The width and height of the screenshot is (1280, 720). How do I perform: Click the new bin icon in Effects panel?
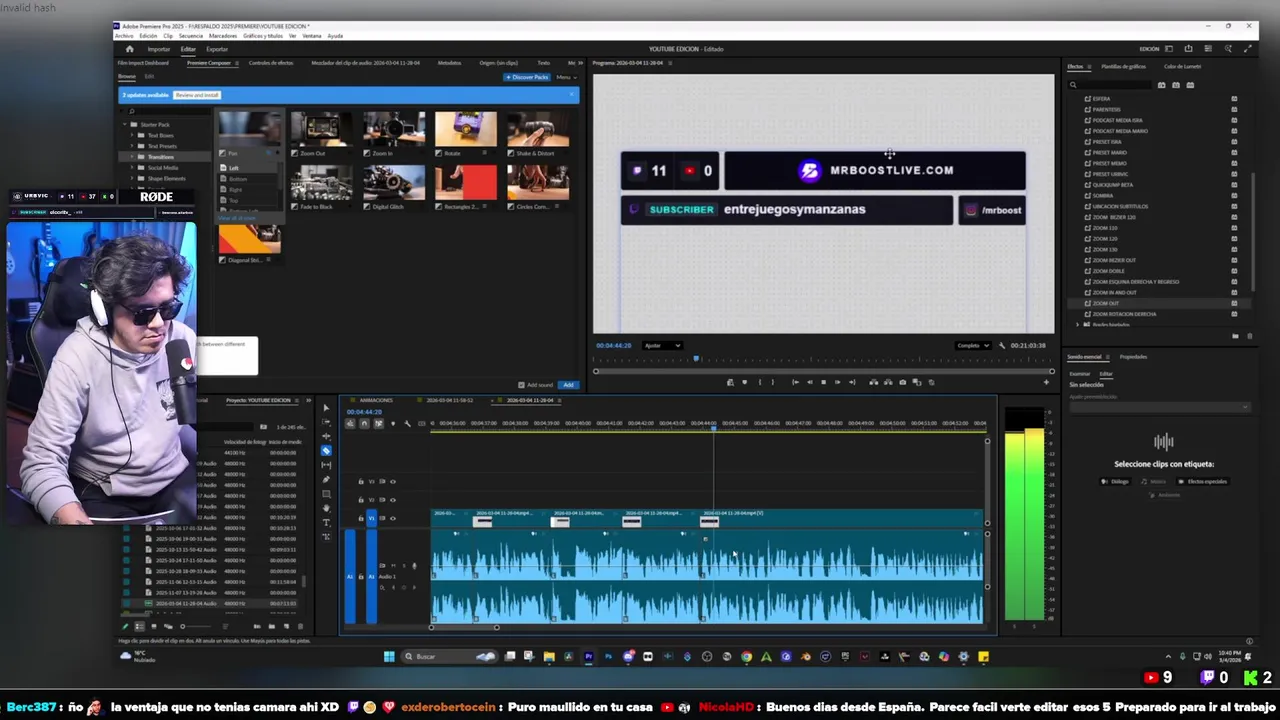[1235, 336]
